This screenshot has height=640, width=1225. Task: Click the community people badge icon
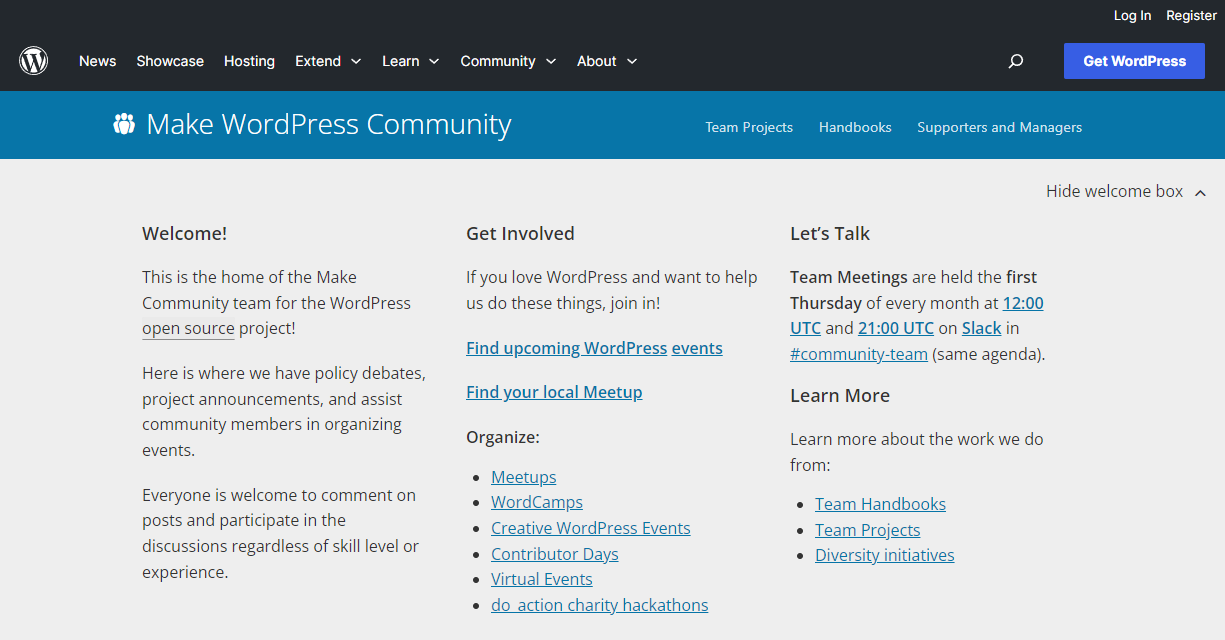123,124
